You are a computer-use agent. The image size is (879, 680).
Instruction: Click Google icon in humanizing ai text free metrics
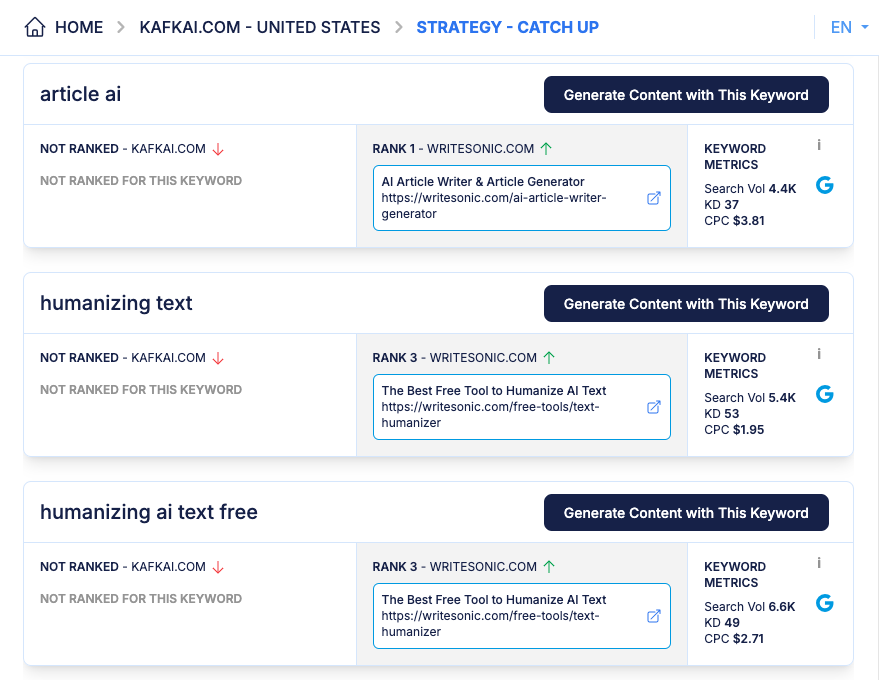[x=825, y=603]
